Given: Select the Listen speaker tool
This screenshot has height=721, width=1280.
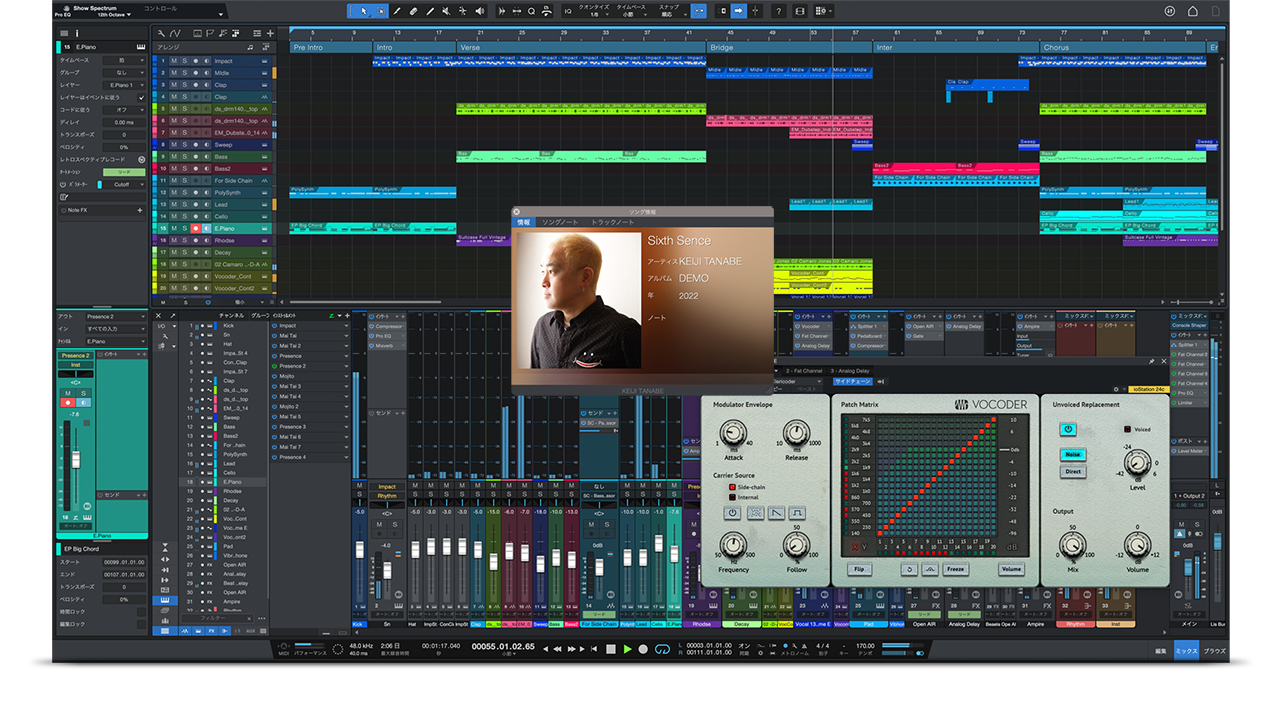Looking at the screenshot, I should click(x=480, y=11).
